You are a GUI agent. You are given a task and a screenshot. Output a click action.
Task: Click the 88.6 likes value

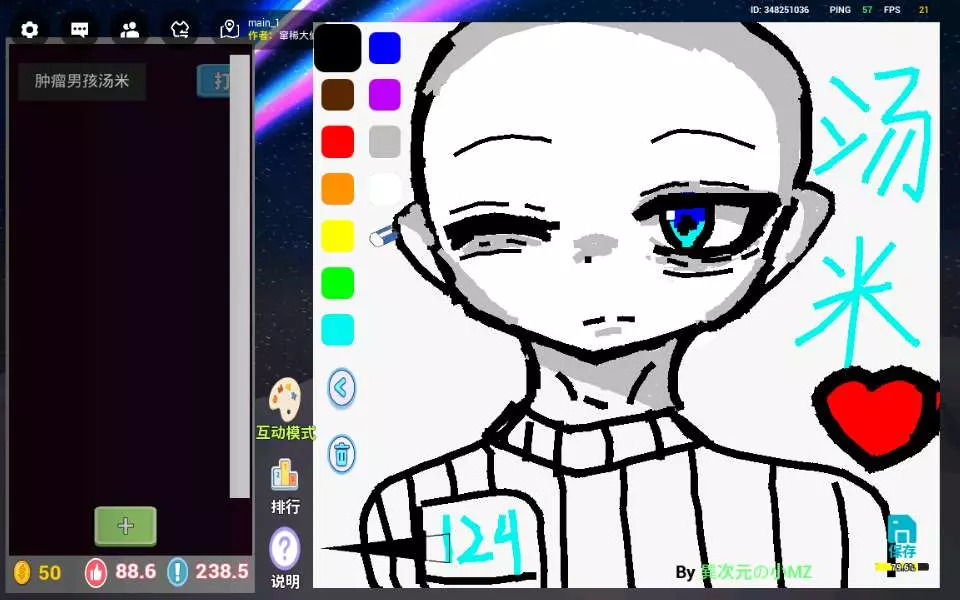pyautogui.click(x=135, y=572)
